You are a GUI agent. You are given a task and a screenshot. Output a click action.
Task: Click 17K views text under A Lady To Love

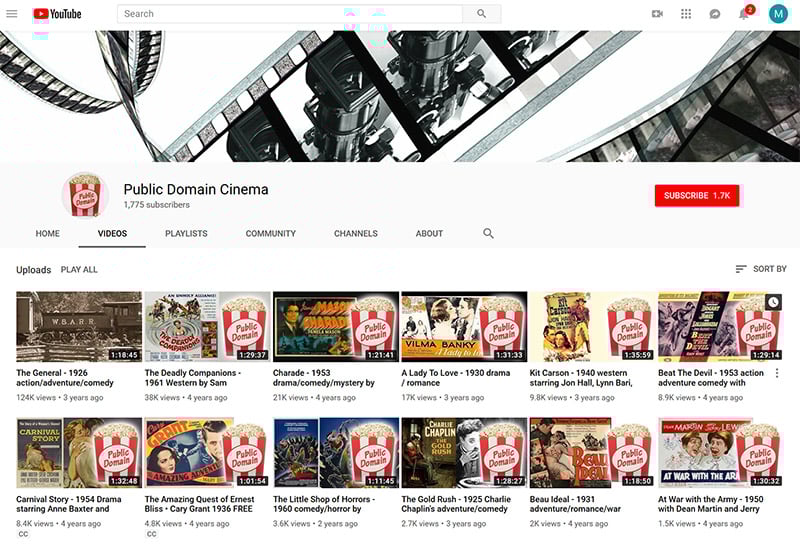point(419,398)
